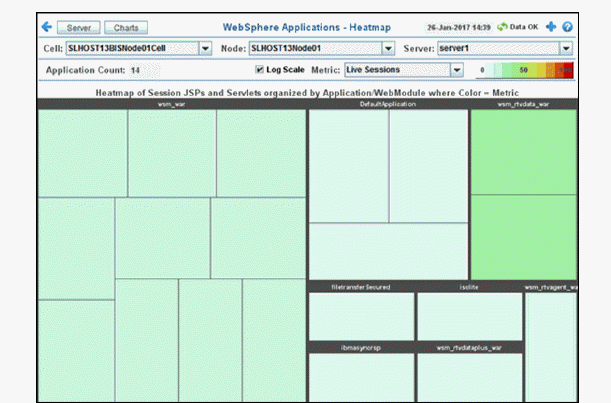The height and width of the screenshot is (403, 611).
Task: Click the filetransferSecured heatmap cell
Action: coord(361,316)
